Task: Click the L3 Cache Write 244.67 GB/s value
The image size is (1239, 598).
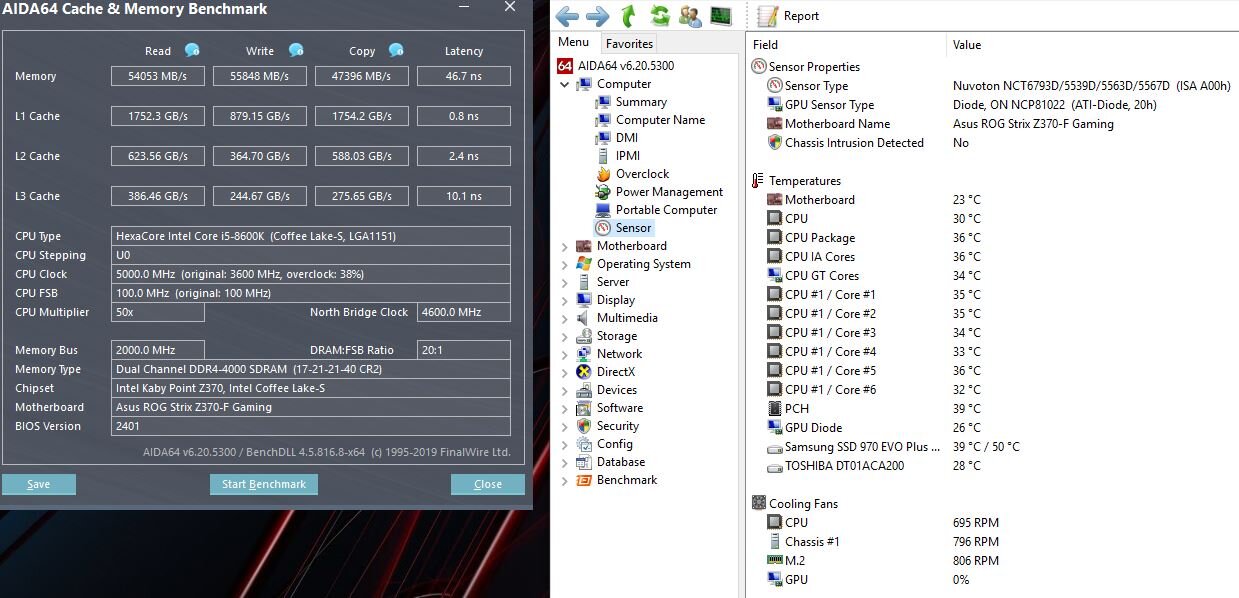Action: click(x=259, y=196)
